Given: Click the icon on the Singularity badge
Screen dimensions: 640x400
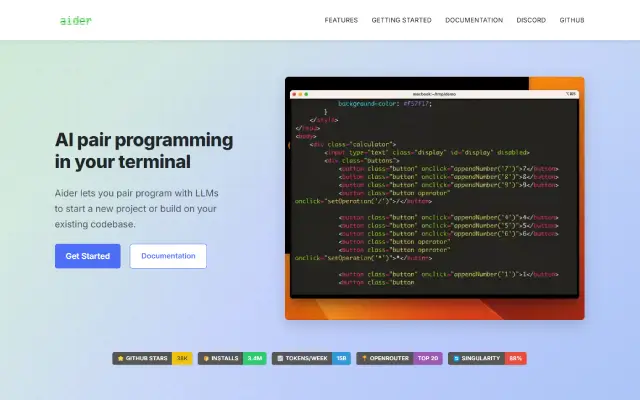Looking at the screenshot, I should pyautogui.click(x=456, y=358).
